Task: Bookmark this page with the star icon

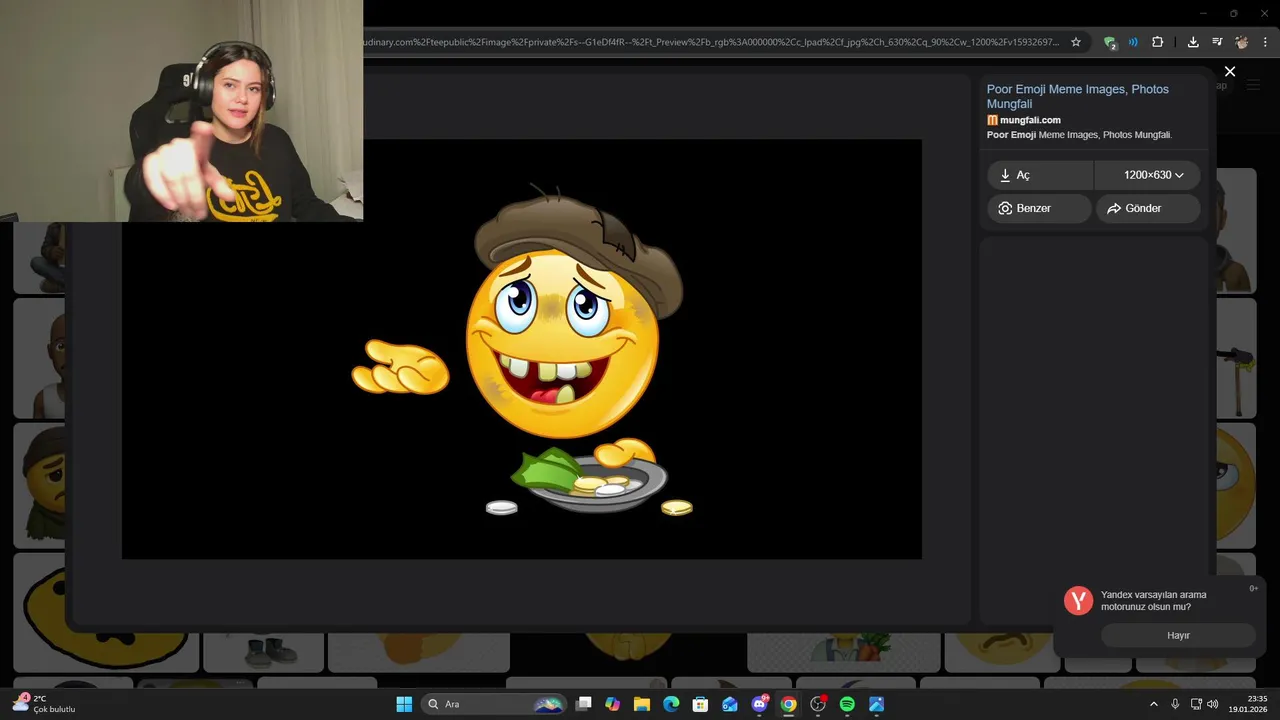Action: pyautogui.click(x=1076, y=42)
